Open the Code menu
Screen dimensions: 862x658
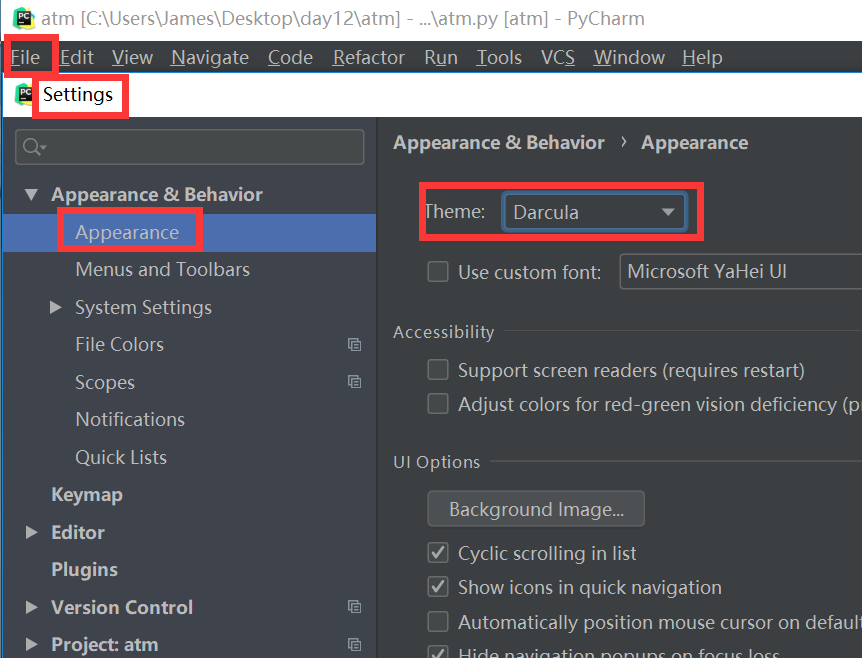290,57
